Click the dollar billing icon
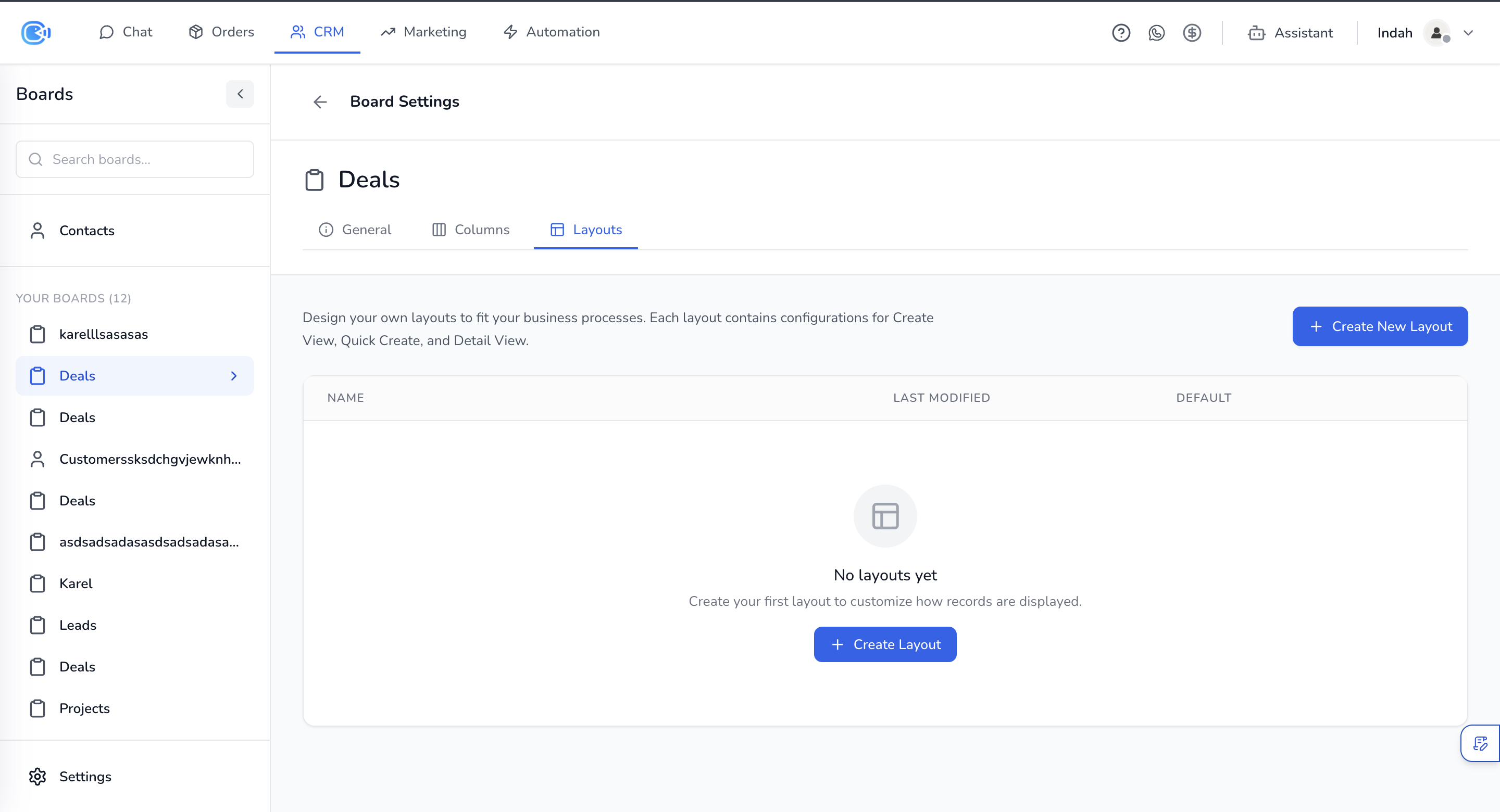This screenshot has width=1500, height=812. pyautogui.click(x=1191, y=33)
